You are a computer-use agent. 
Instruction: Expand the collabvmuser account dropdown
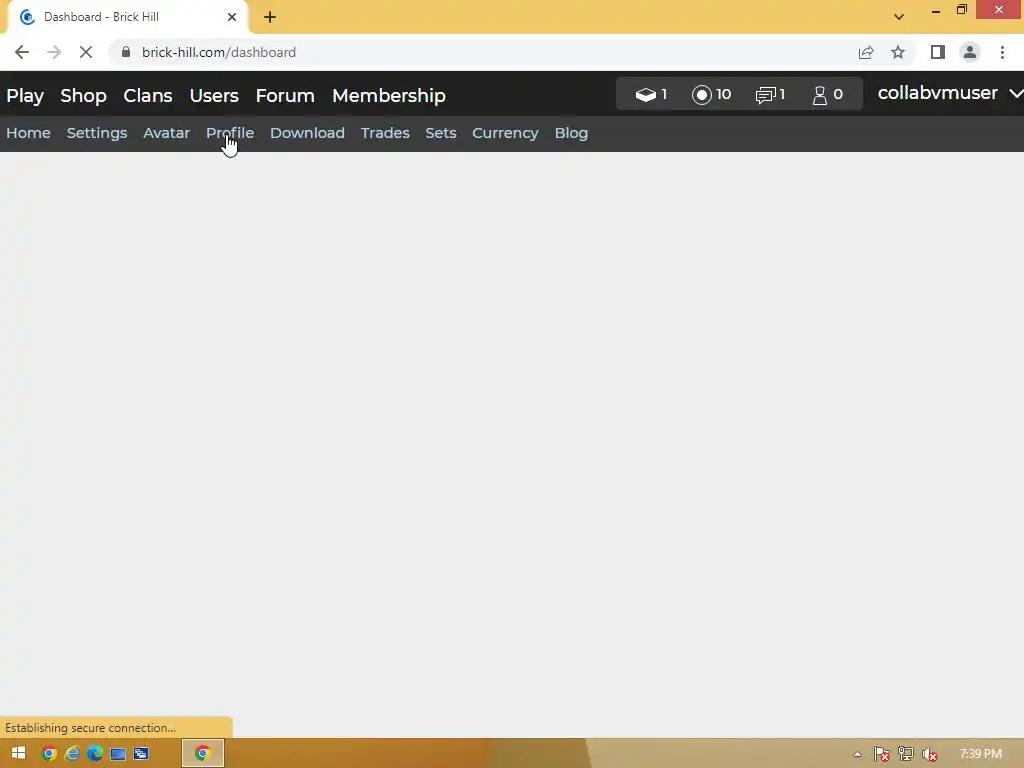pos(949,93)
